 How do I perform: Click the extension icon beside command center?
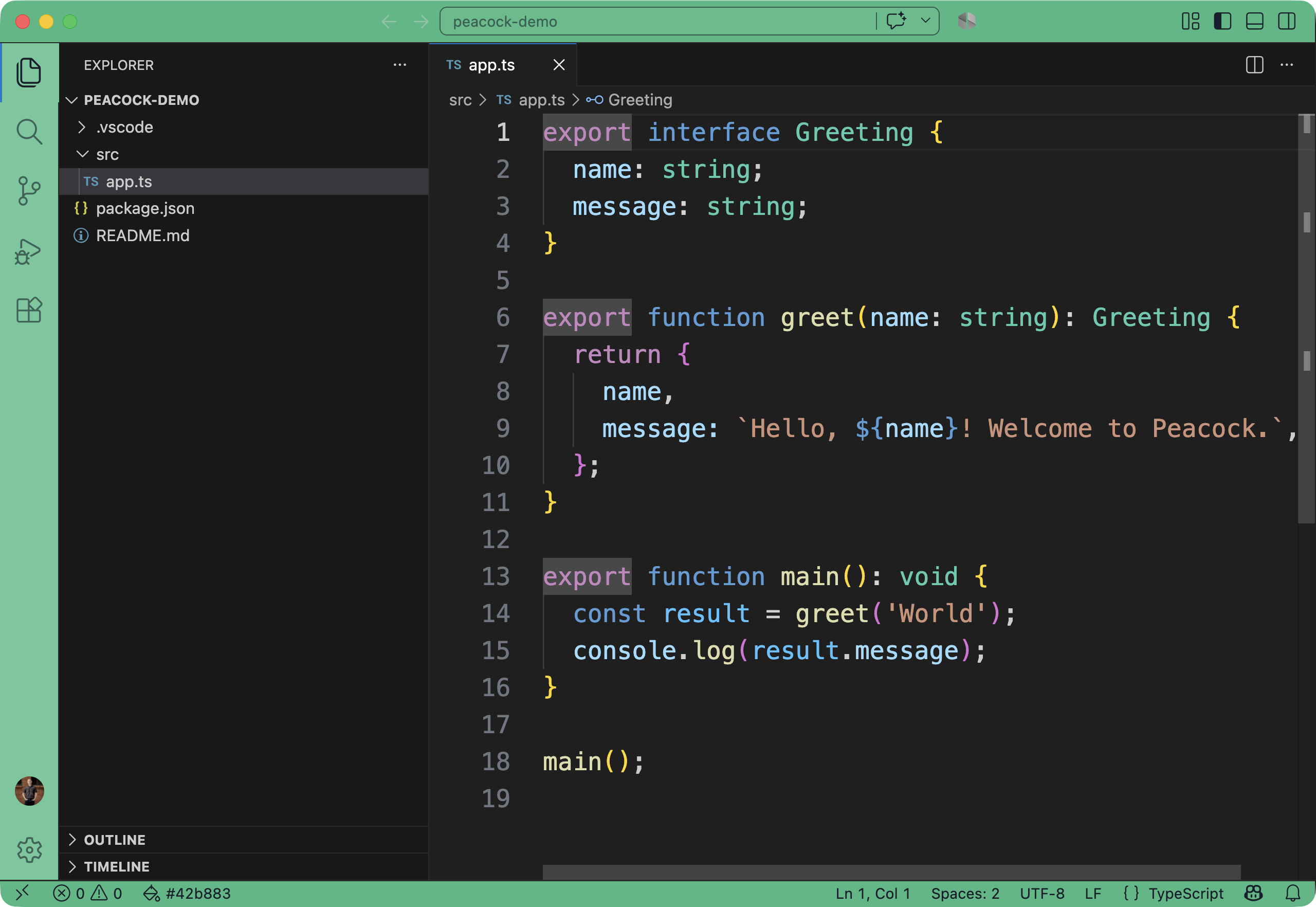[966, 21]
